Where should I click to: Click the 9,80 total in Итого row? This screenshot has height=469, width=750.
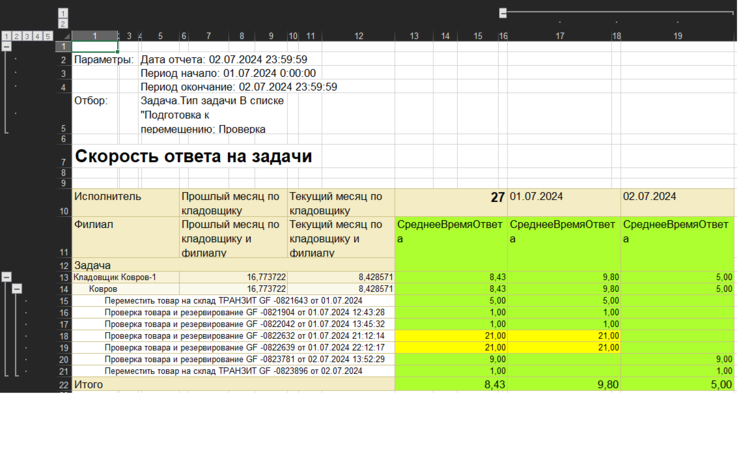tap(564, 384)
